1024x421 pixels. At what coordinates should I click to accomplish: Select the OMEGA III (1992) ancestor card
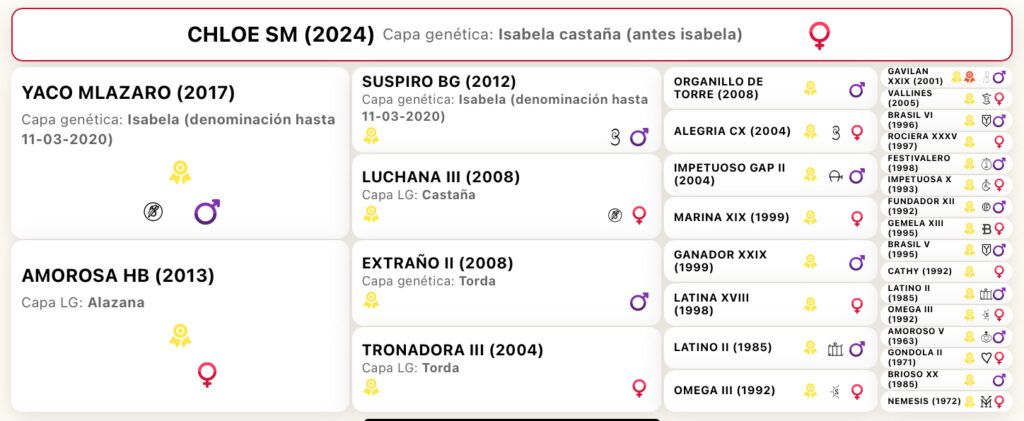(x=770, y=390)
